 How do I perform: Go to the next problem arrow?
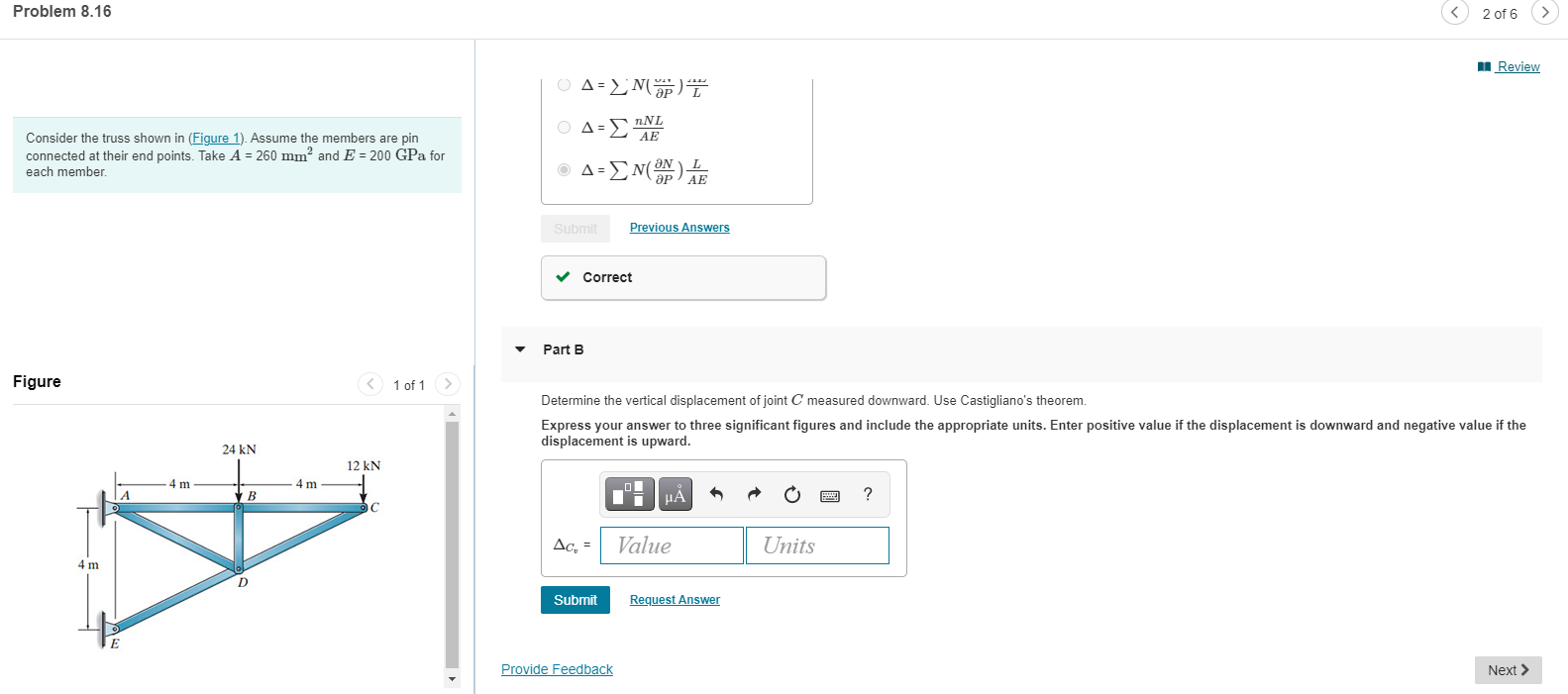pos(1544,13)
